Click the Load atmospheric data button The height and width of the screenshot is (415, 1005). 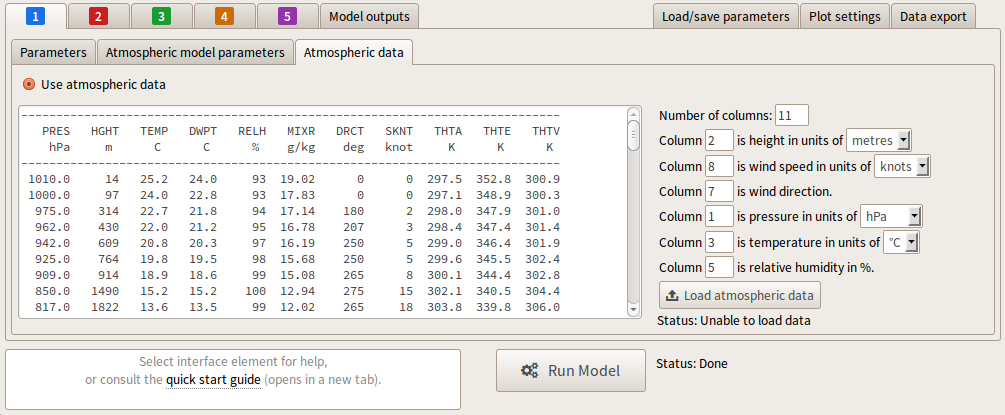(740, 295)
